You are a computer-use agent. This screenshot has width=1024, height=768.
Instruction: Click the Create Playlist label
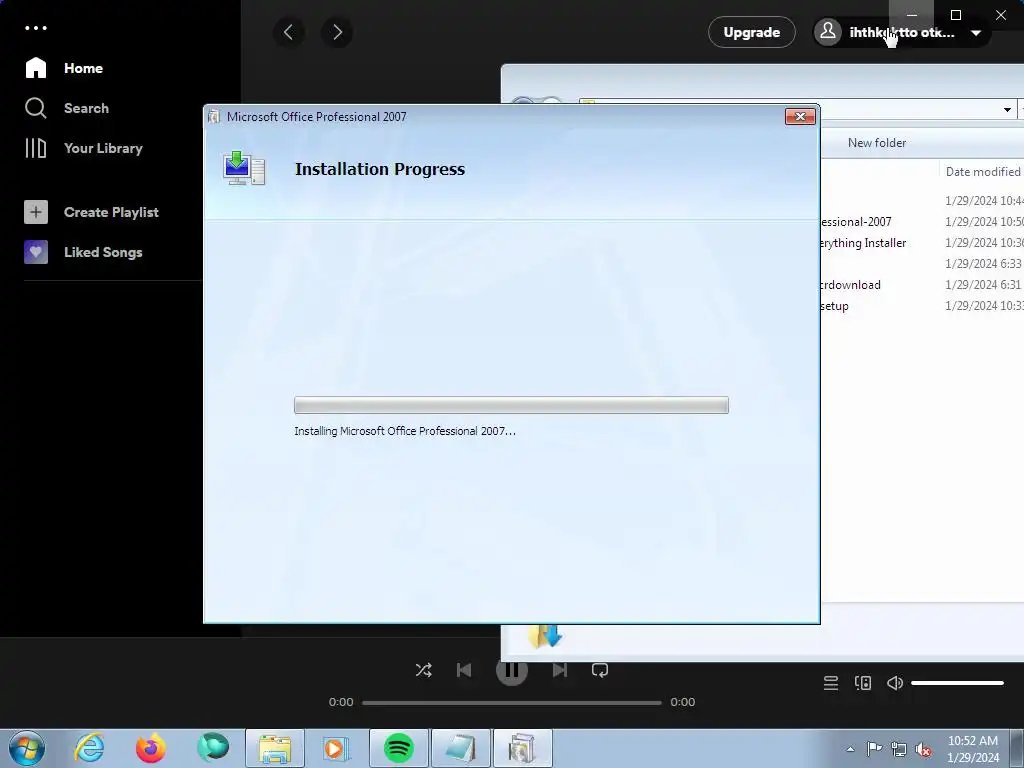click(x=111, y=212)
